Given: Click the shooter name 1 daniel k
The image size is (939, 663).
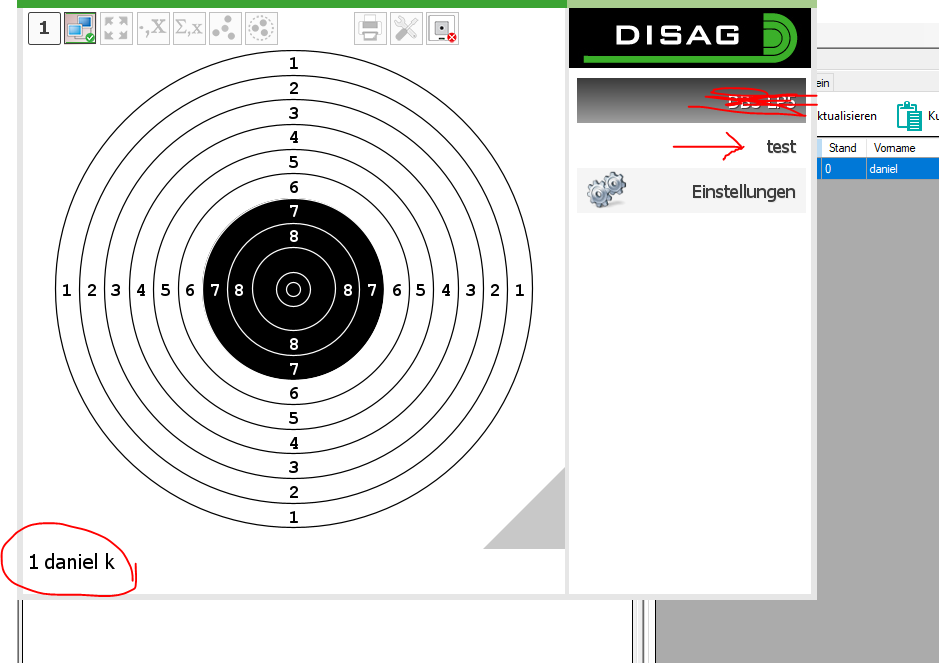Looking at the screenshot, I should [x=71, y=562].
